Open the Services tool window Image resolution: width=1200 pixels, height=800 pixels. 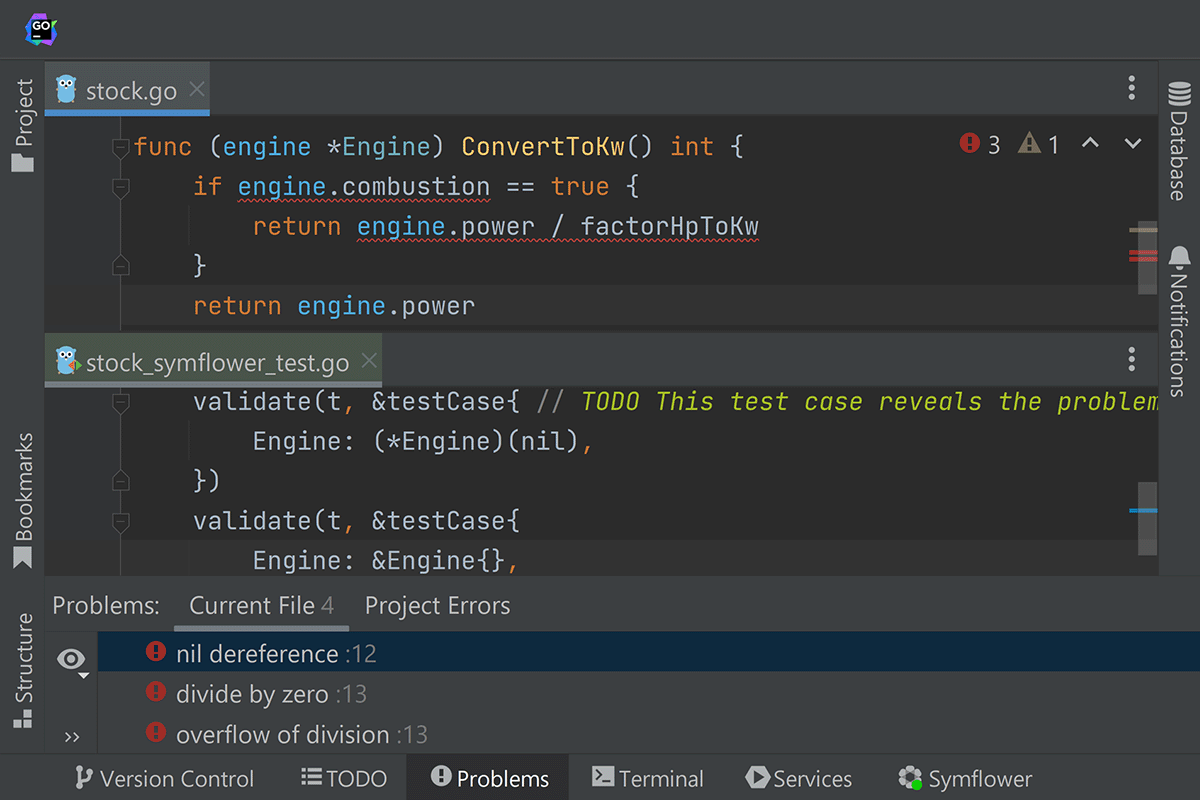[x=799, y=778]
